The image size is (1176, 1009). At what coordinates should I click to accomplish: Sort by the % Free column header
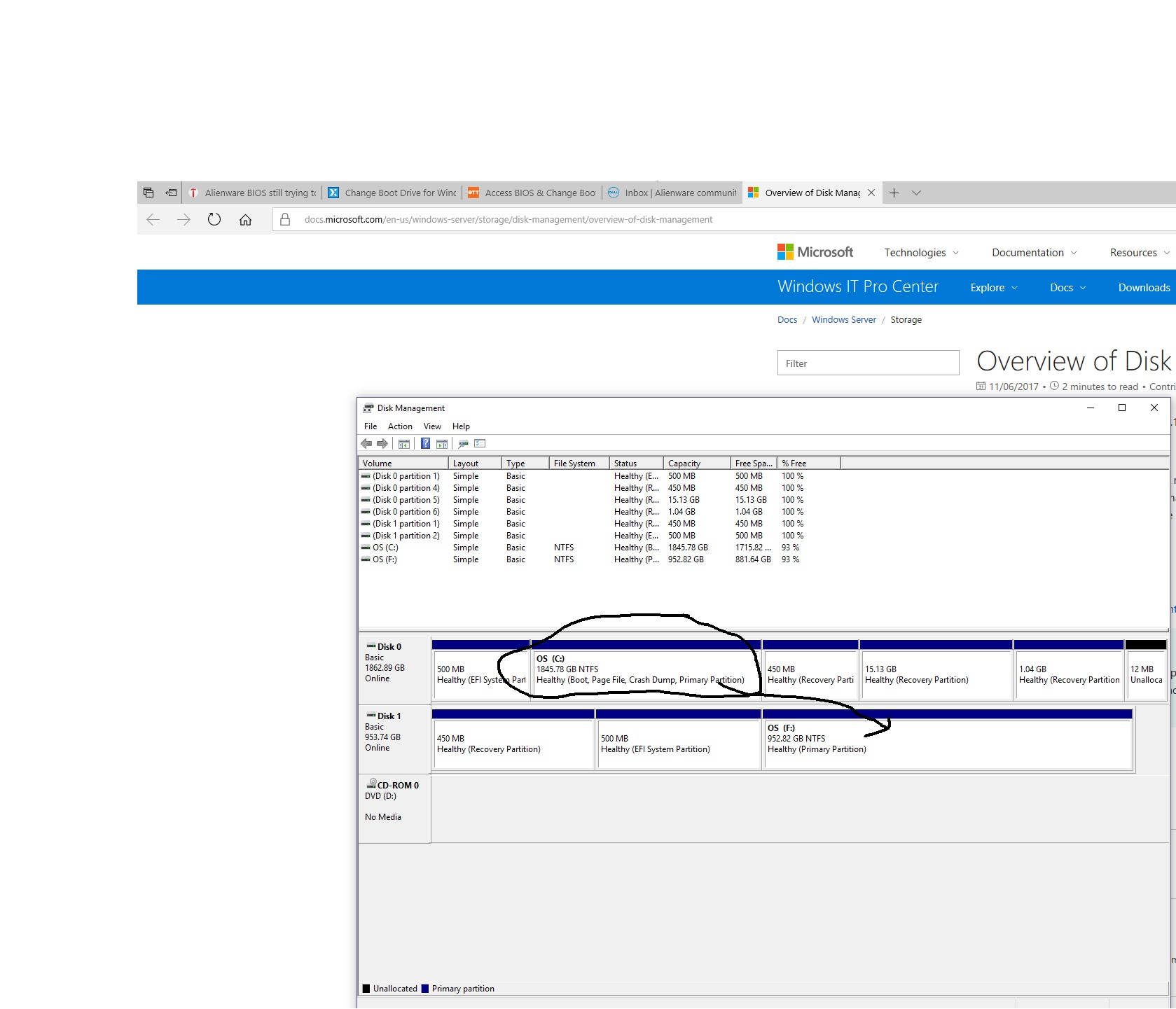(809, 464)
